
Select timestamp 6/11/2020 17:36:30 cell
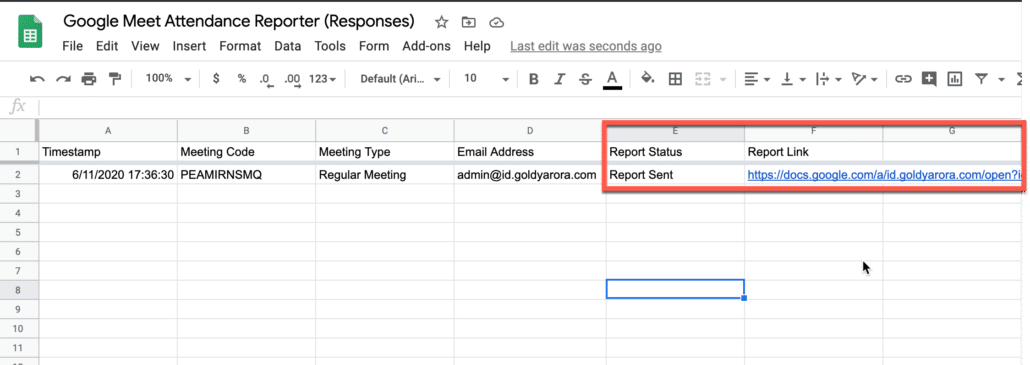pyautogui.click(x=108, y=175)
